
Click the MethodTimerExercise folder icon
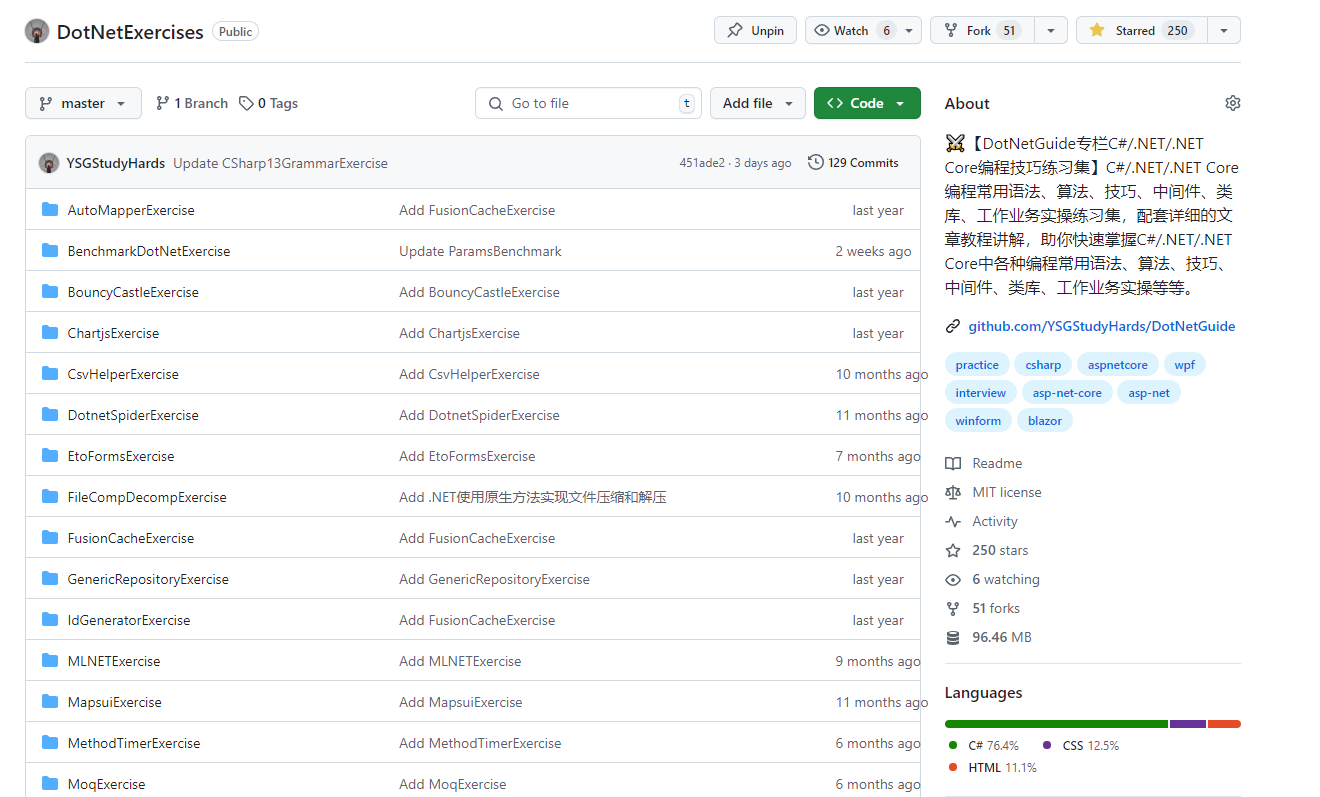pos(50,743)
